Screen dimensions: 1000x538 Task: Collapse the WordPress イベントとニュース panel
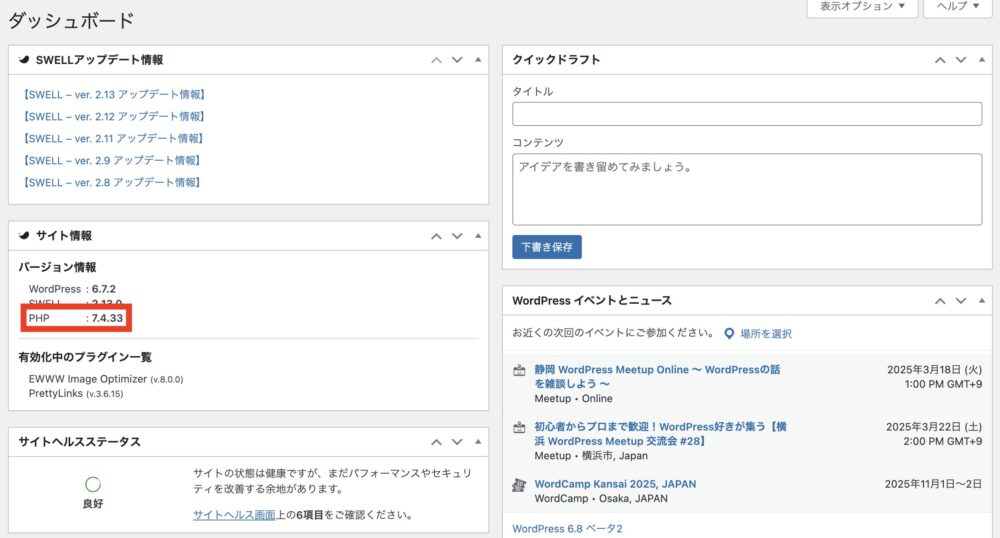982,301
